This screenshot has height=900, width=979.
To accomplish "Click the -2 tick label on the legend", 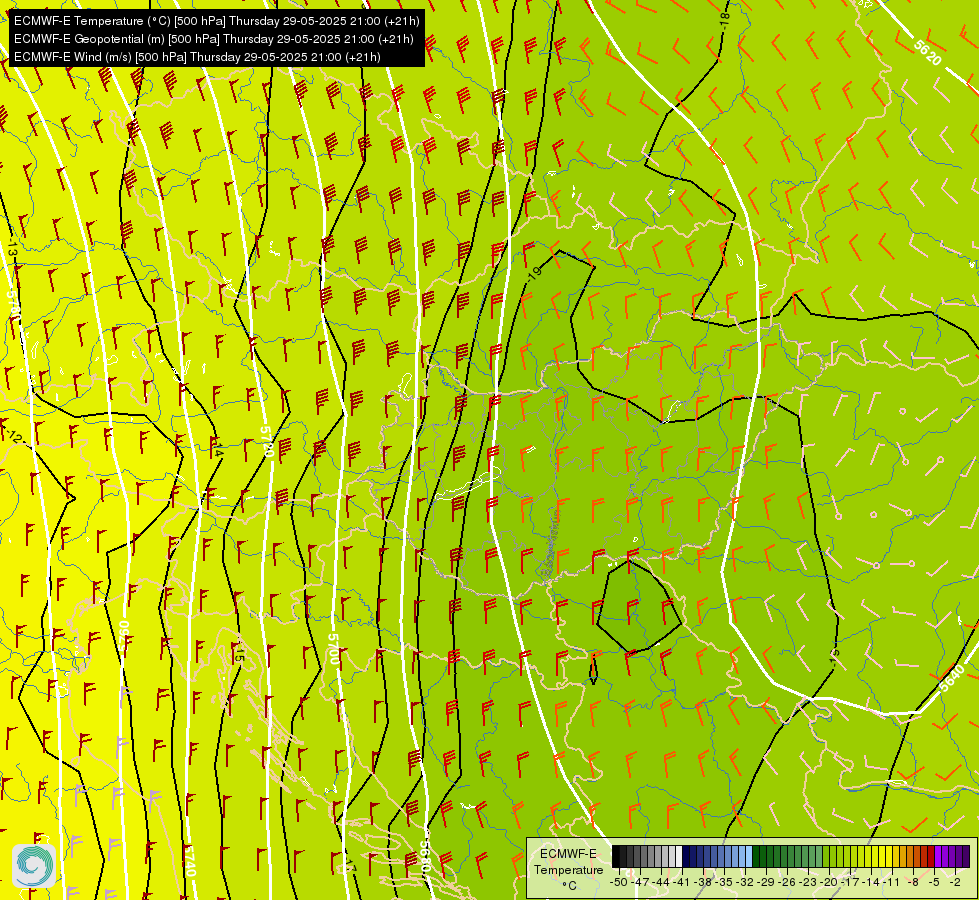I will (955, 882).
